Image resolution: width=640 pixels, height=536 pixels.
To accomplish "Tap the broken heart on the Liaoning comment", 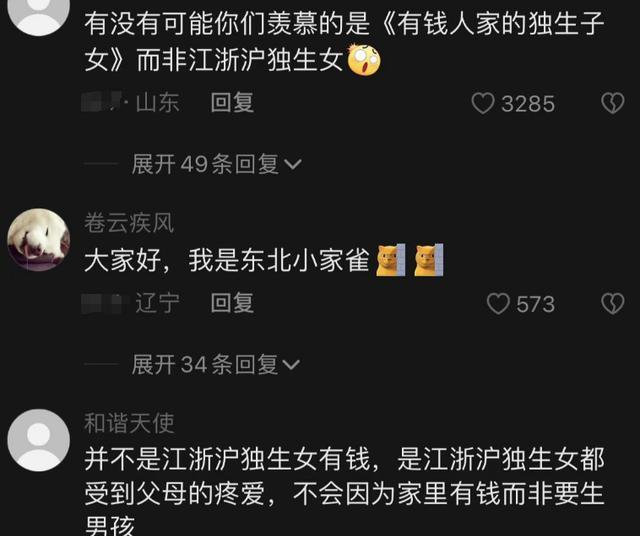I will pos(613,304).
